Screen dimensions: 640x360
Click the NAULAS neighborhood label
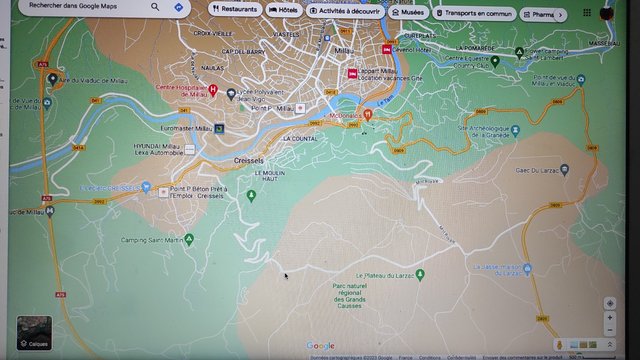click(212, 68)
